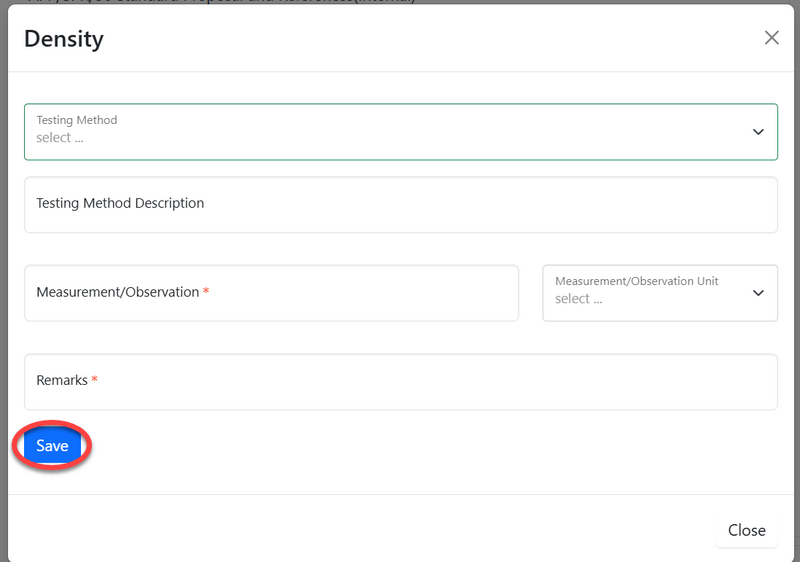800x562 pixels.
Task: Click the 'select ...' placeholder under Measurement/Observation Unit
Action: pos(579,299)
